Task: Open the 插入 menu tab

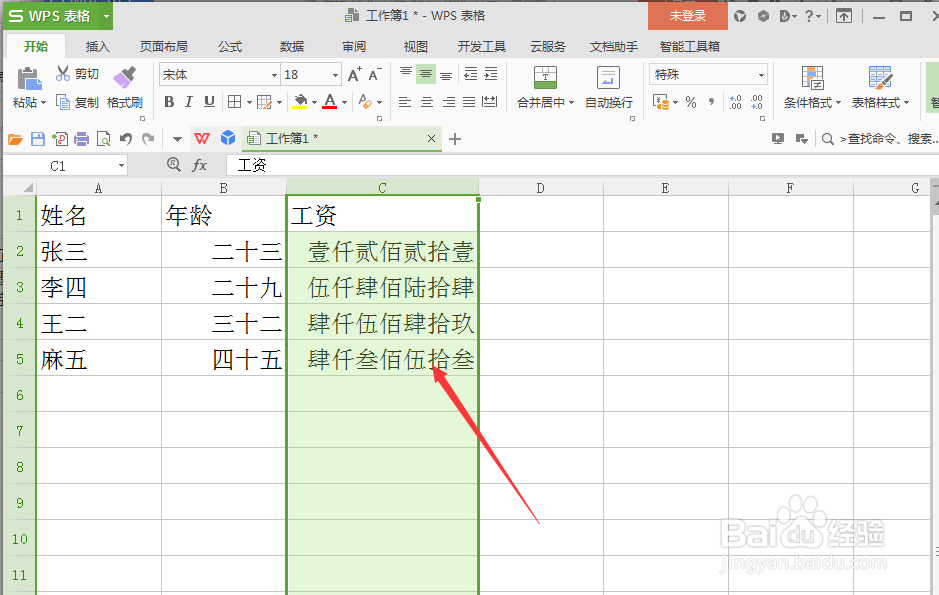Action: coord(96,46)
